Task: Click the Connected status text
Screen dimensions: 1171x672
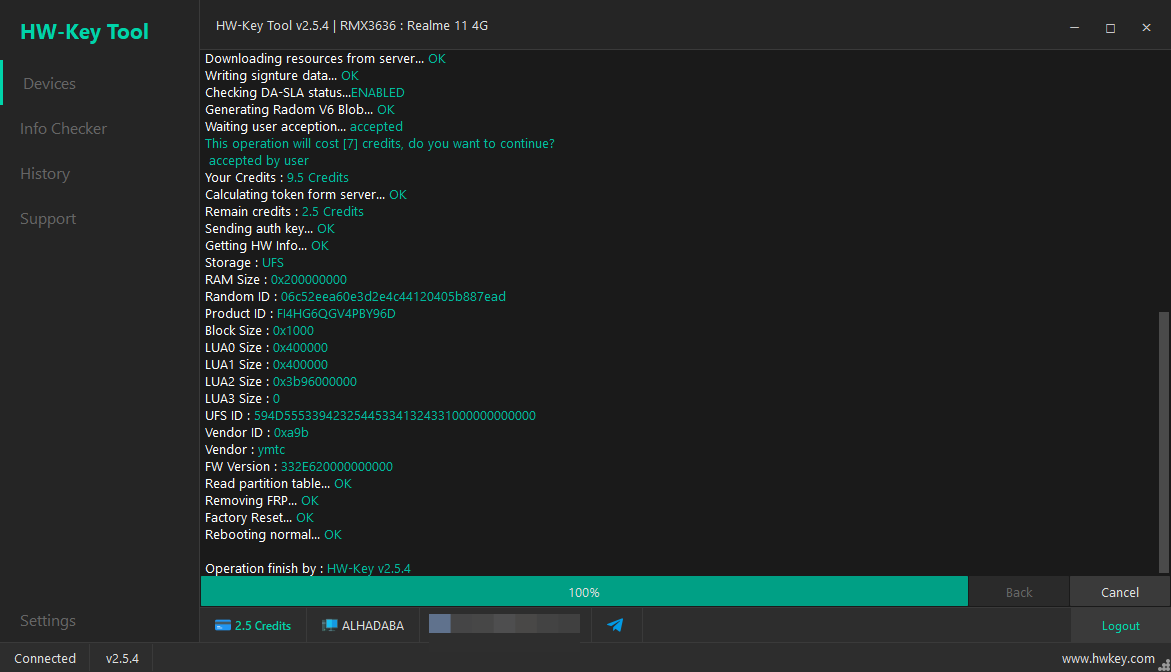Action: point(45,659)
